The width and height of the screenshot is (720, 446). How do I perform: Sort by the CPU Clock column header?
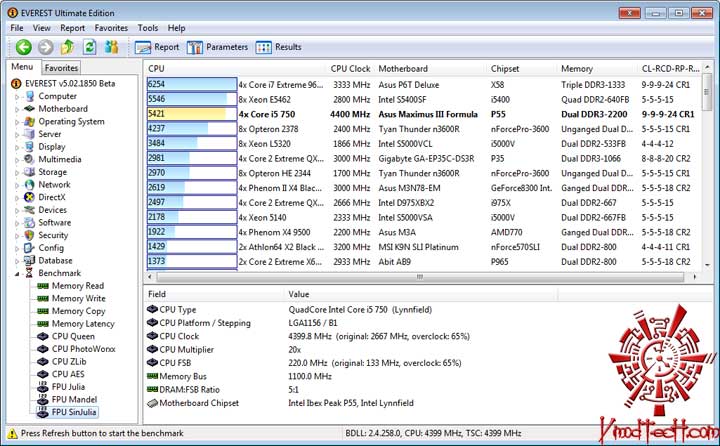[350, 69]
